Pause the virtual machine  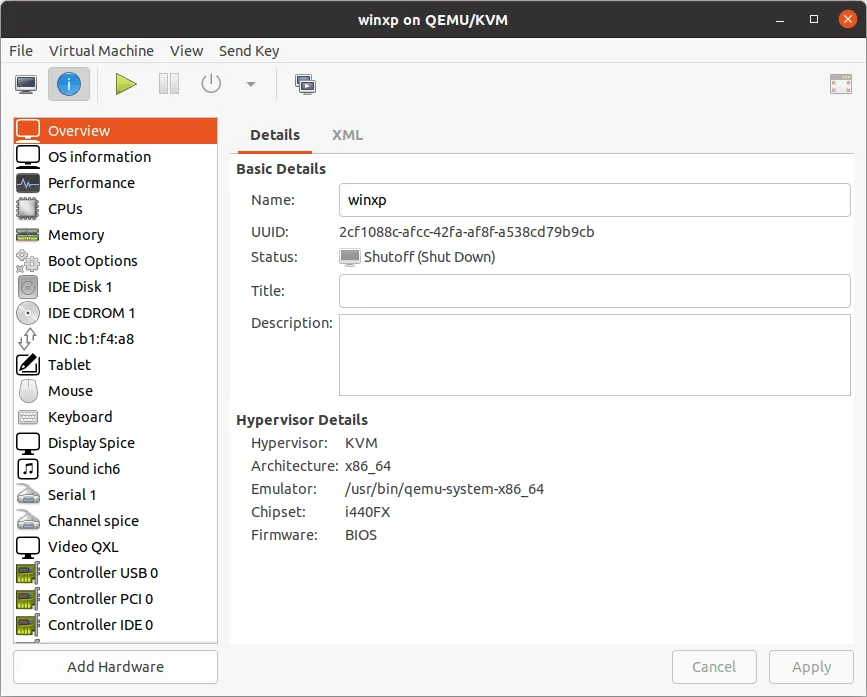click(x=168, y=84)
